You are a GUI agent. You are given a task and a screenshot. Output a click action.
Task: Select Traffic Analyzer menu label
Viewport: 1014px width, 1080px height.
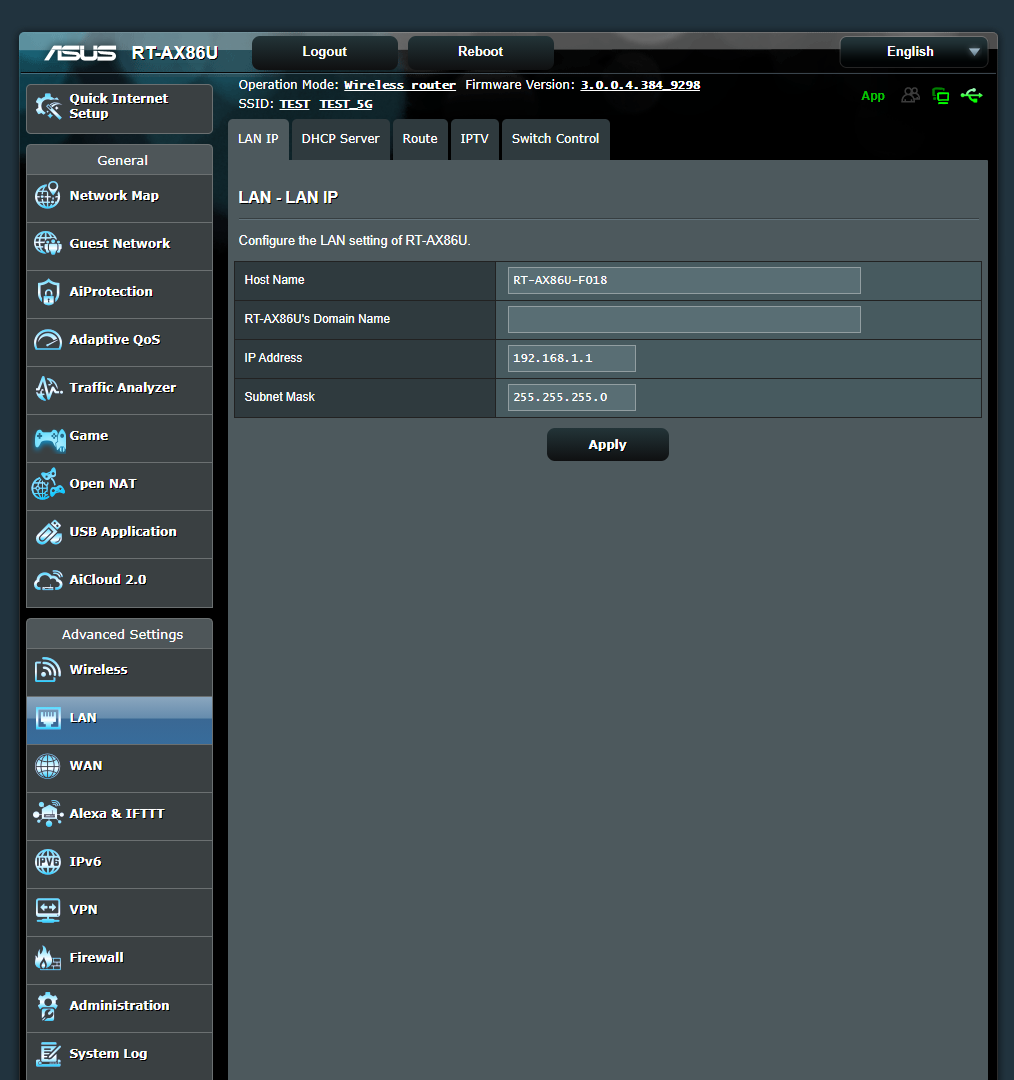coord(123,388)
